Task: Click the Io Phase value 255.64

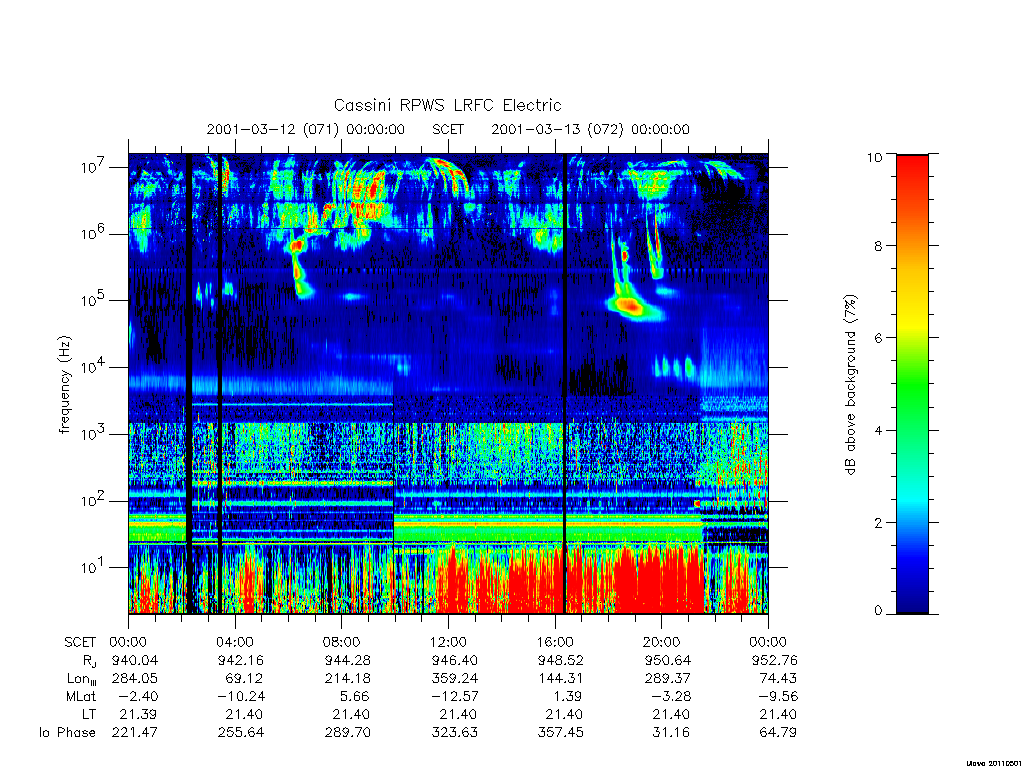Action: coord(241,733)
